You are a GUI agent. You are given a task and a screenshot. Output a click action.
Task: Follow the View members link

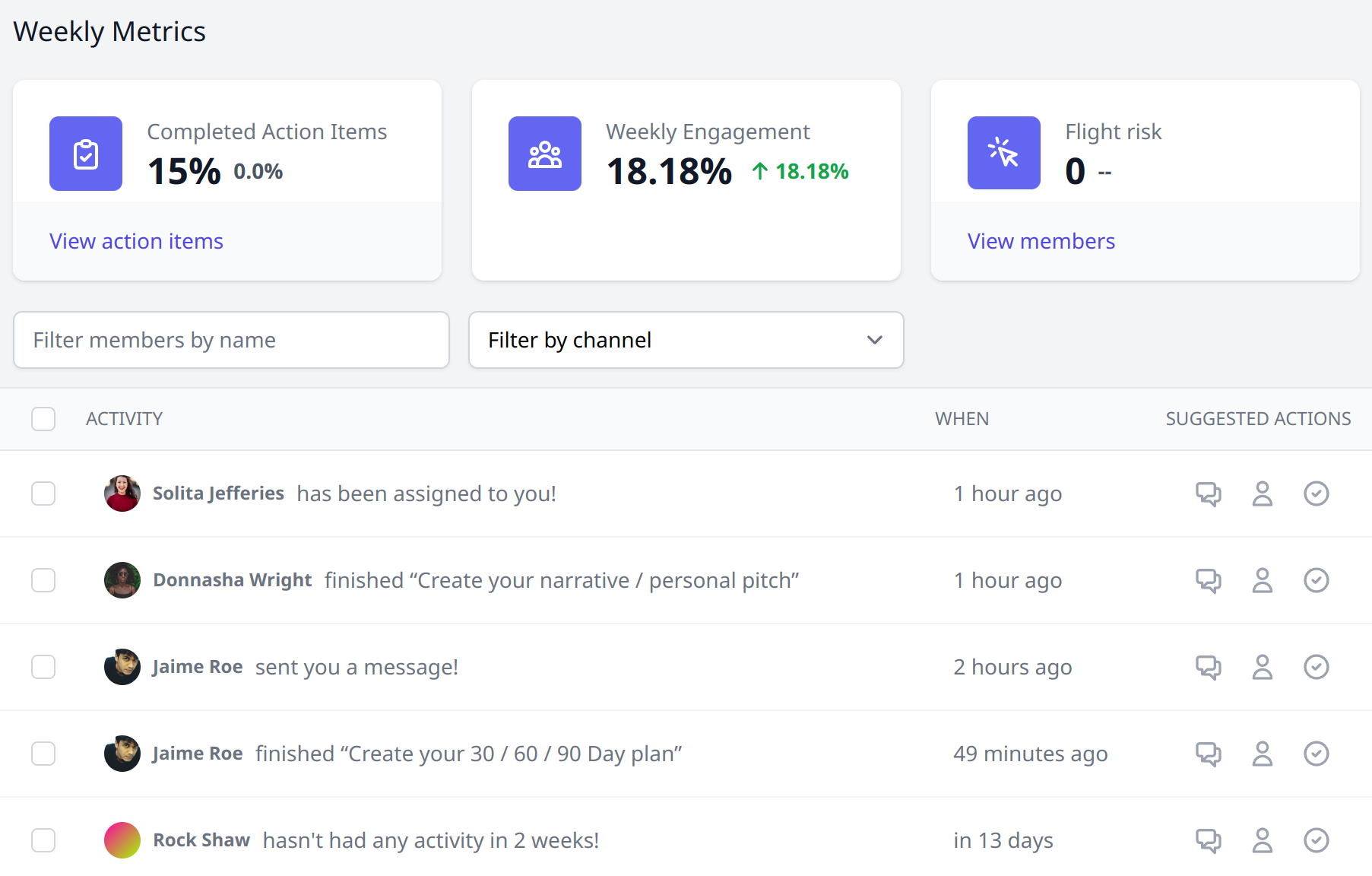[1041, 241]
